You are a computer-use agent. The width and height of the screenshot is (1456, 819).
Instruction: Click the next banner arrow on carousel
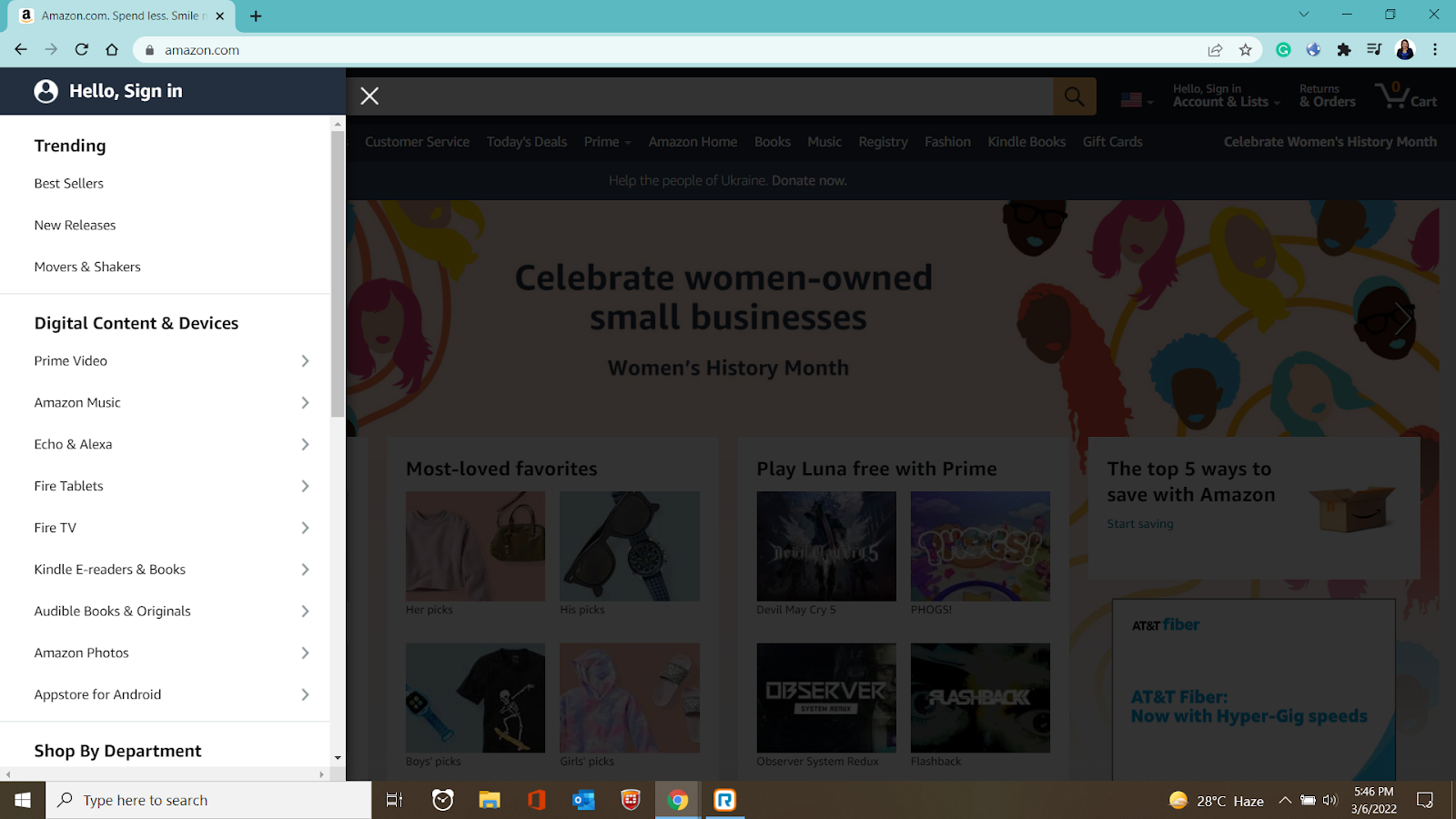tap(1403, 318)
